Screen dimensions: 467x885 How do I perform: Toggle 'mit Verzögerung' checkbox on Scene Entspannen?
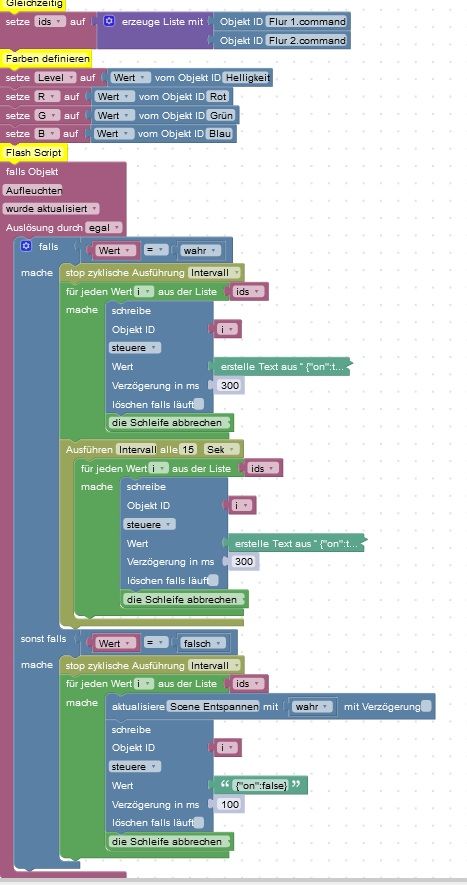(x=426, y=706)
